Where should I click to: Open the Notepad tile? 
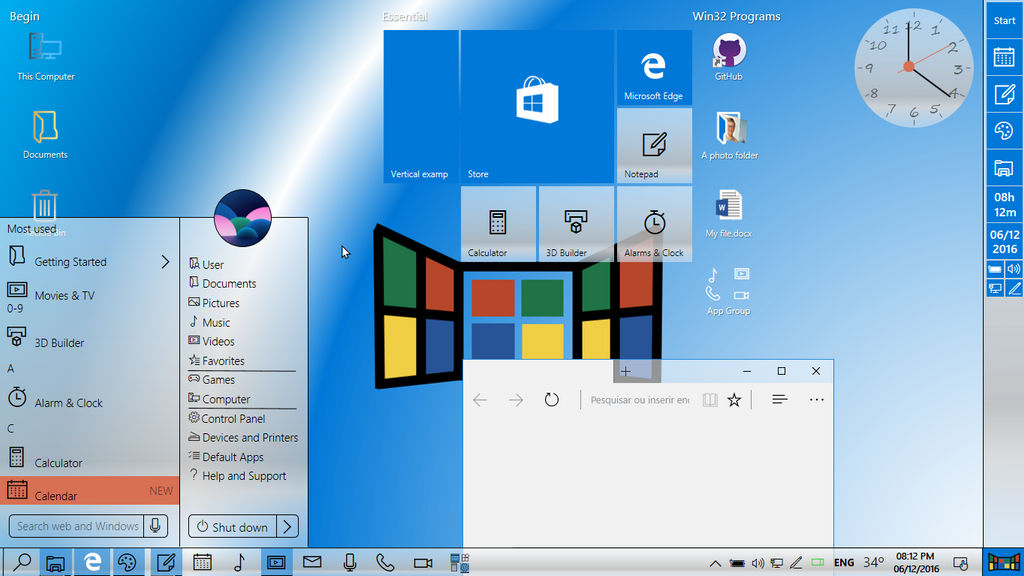coord(654,146)
